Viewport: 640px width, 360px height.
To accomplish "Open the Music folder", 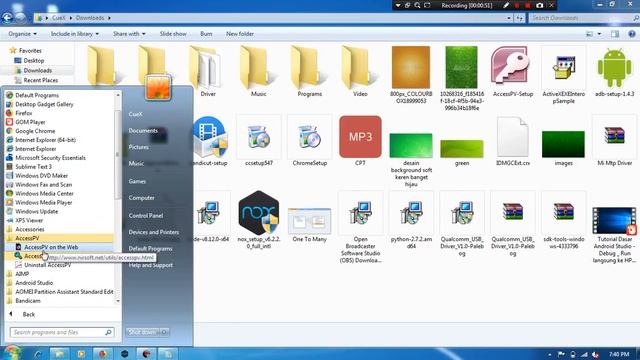I will pos(258,71).
